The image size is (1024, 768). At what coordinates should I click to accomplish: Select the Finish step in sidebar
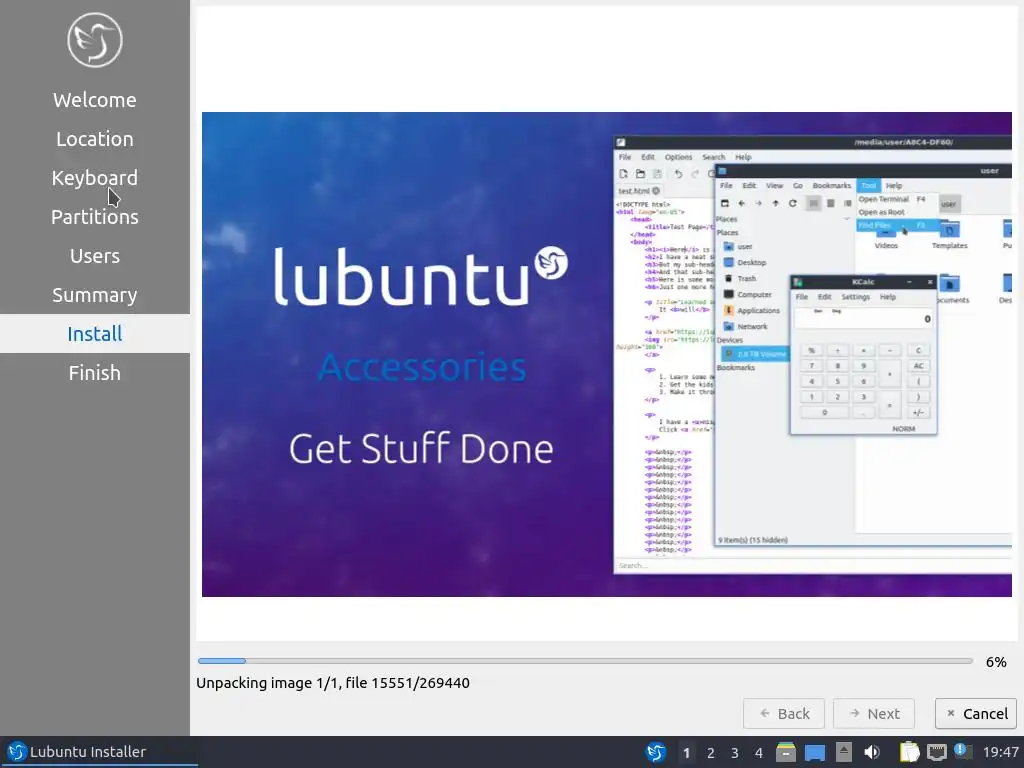point(95,373)
